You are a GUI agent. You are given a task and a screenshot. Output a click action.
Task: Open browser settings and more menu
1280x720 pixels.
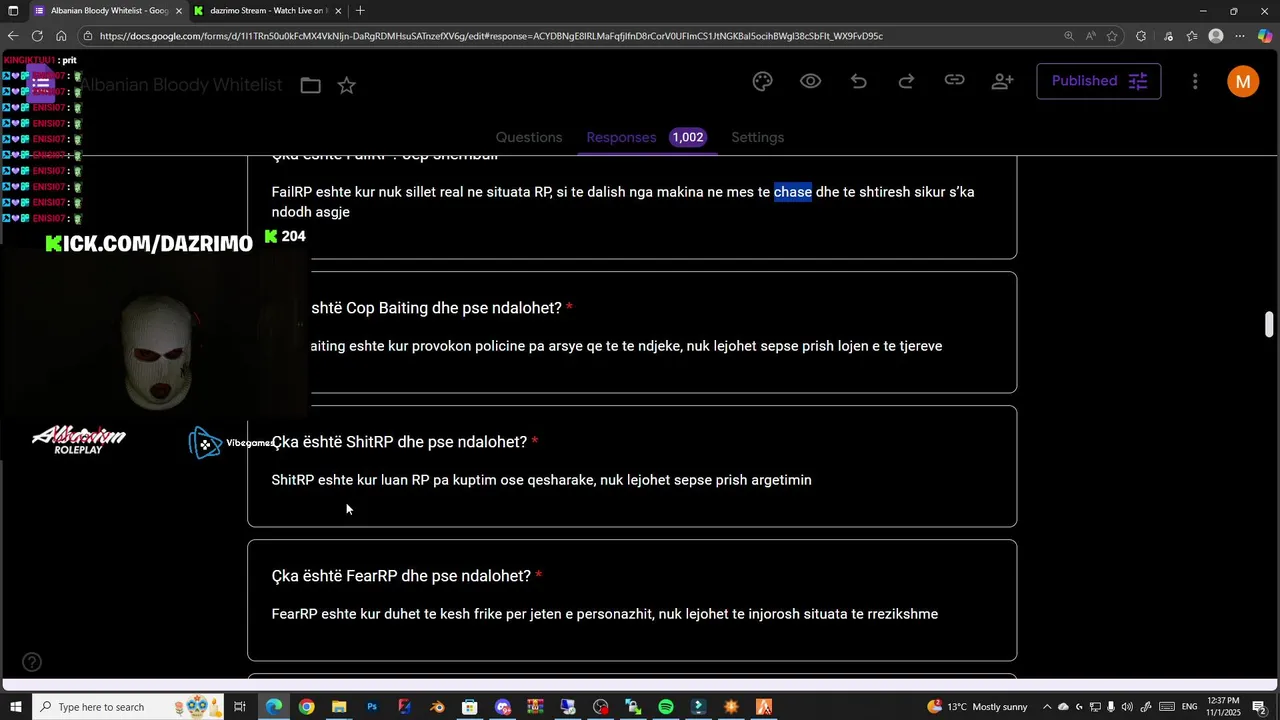pos(1240,36)
